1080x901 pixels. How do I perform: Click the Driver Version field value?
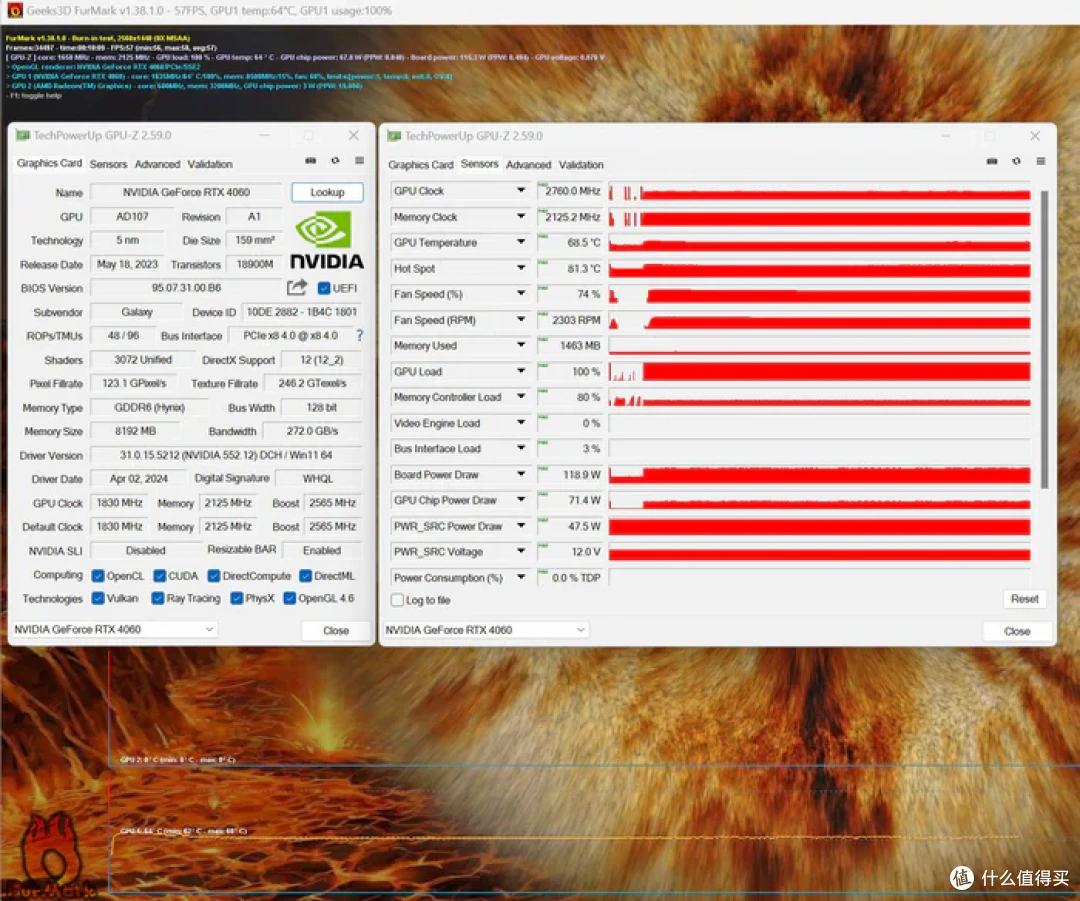[x=226, y=455]
